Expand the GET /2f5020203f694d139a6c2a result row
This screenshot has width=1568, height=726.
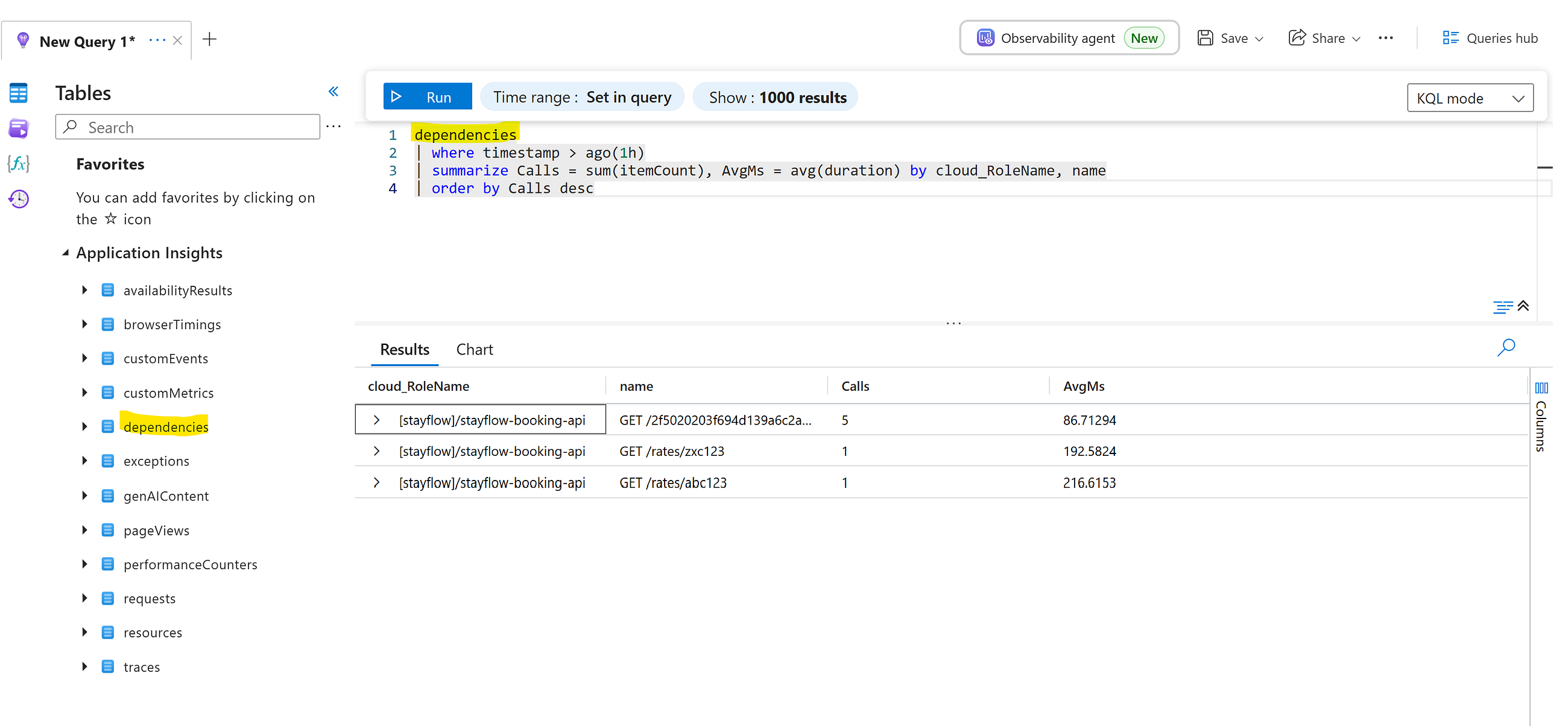[377, 420]
